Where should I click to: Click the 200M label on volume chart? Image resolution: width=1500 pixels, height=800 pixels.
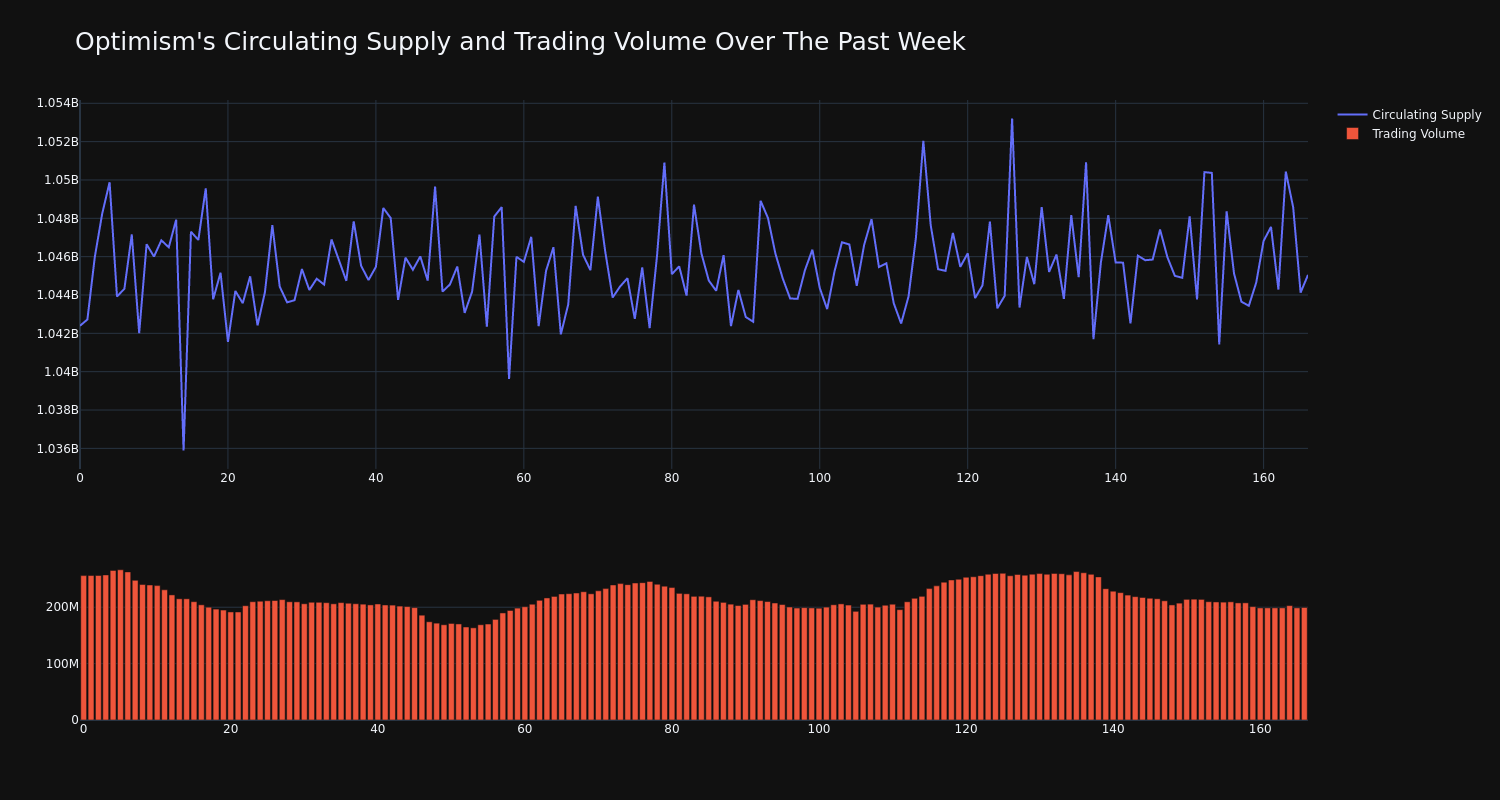point(62,607)
